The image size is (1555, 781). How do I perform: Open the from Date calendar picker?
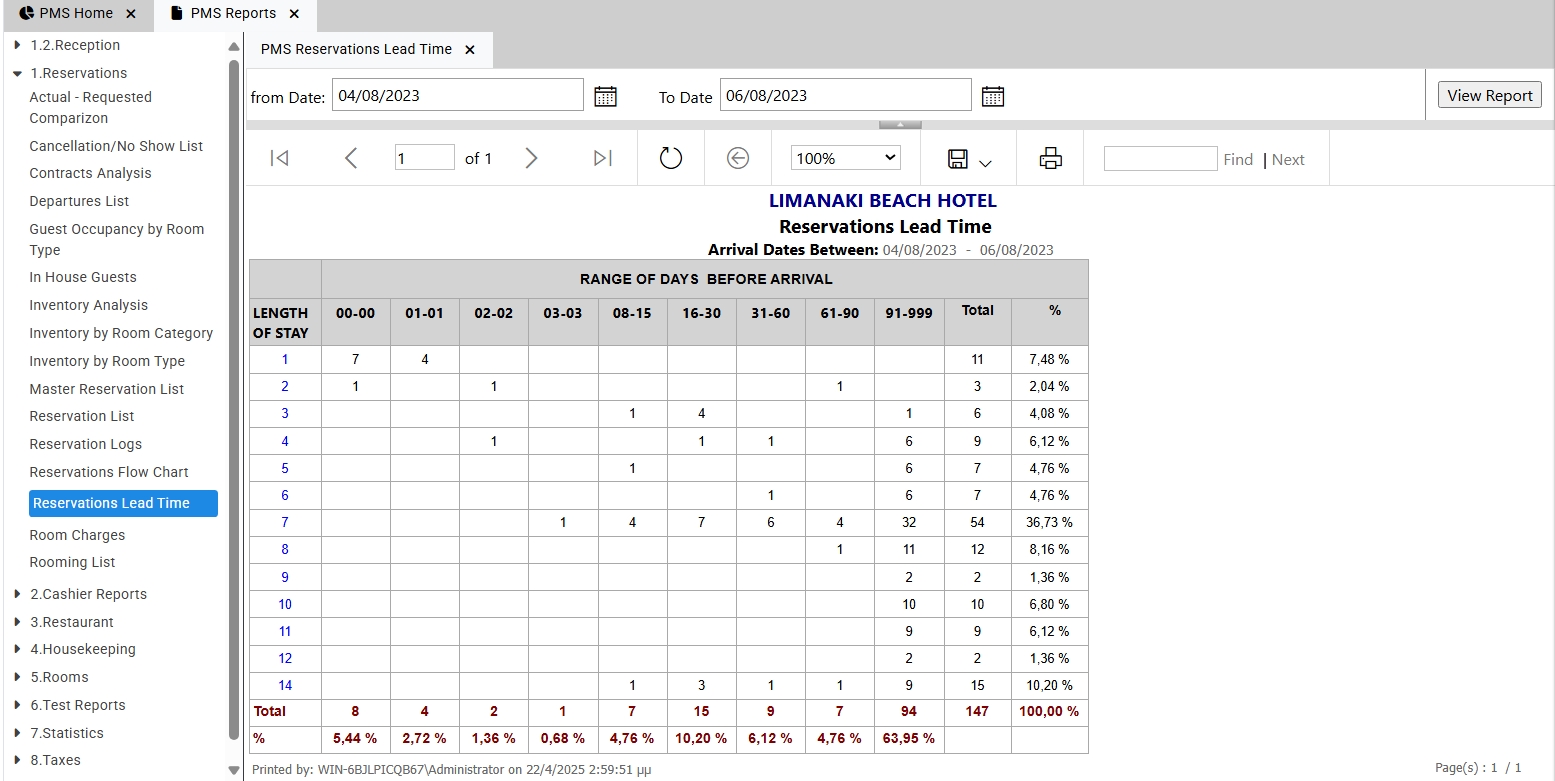tap(605, 96)
